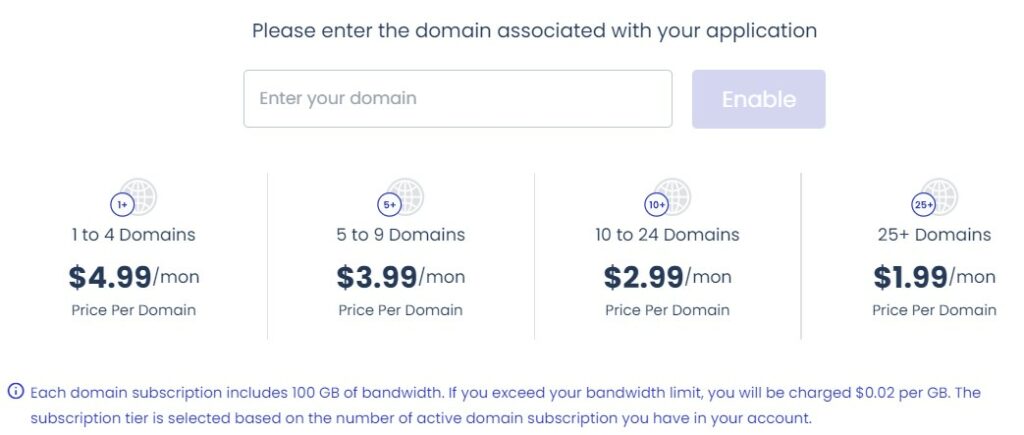Select the 1 to 4 Domains label
This screenshot has width=1024, height=435.
coord(134,234)
